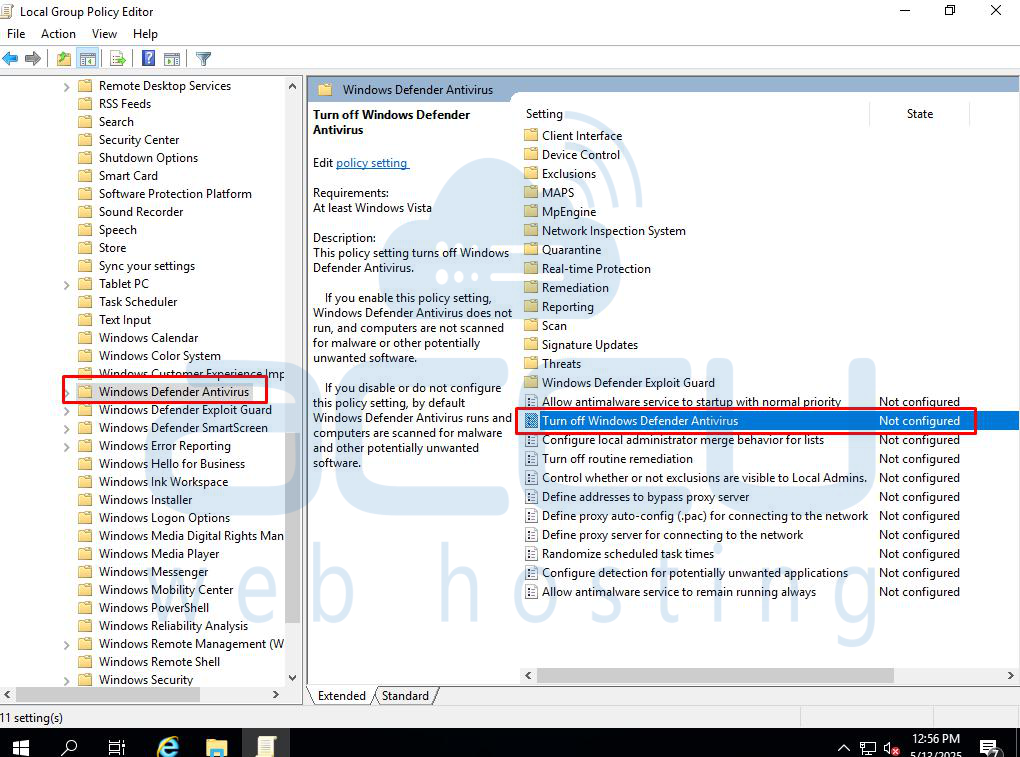Select the Client Interface folder icon

click(x=531, y=135)
